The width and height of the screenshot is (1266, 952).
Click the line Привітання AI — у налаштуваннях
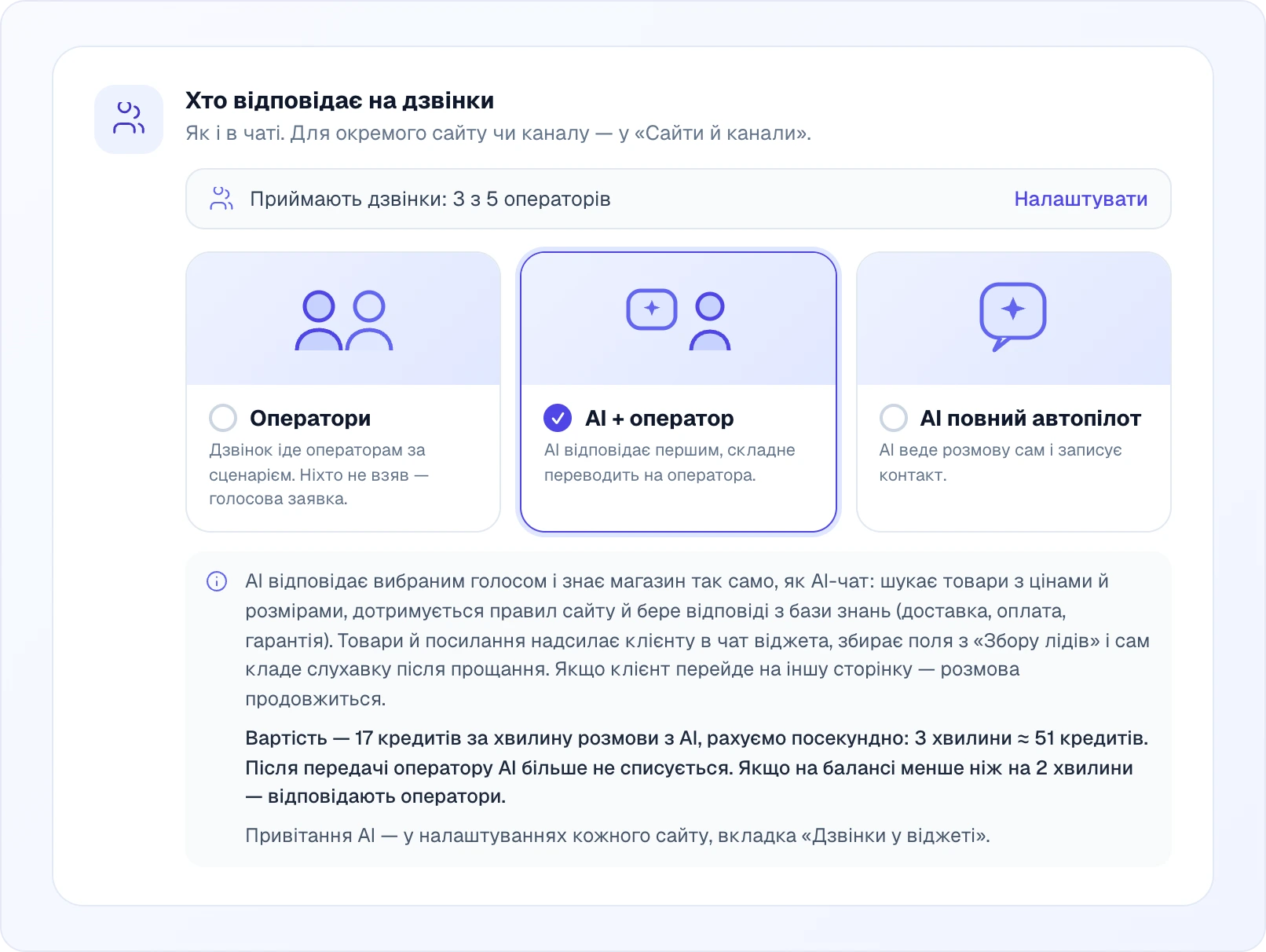click(x=618, y=835)
